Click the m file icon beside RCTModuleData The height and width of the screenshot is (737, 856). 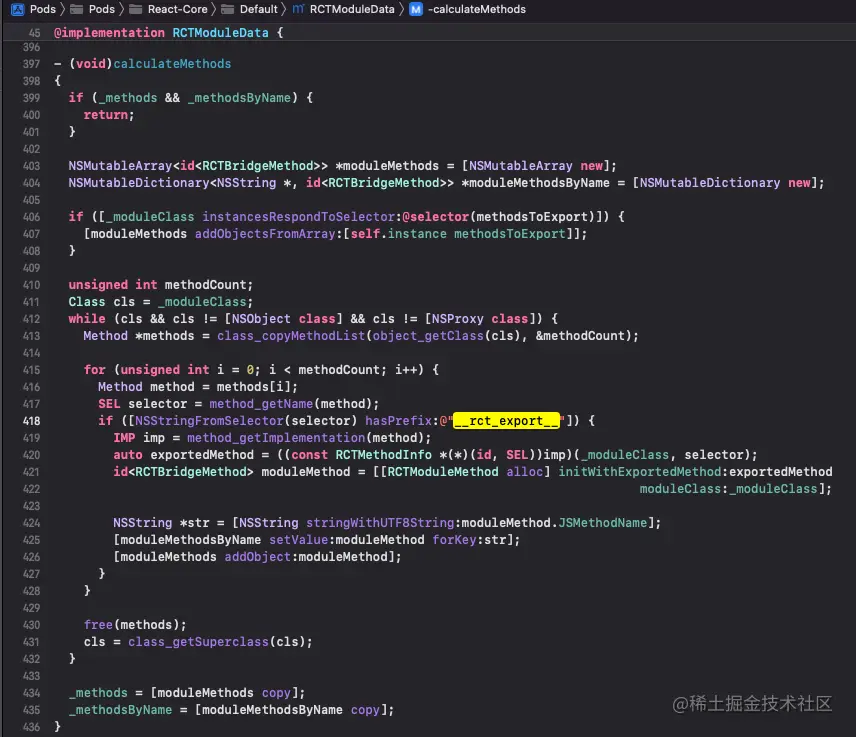pyautogui.click(x=298, y=9)
